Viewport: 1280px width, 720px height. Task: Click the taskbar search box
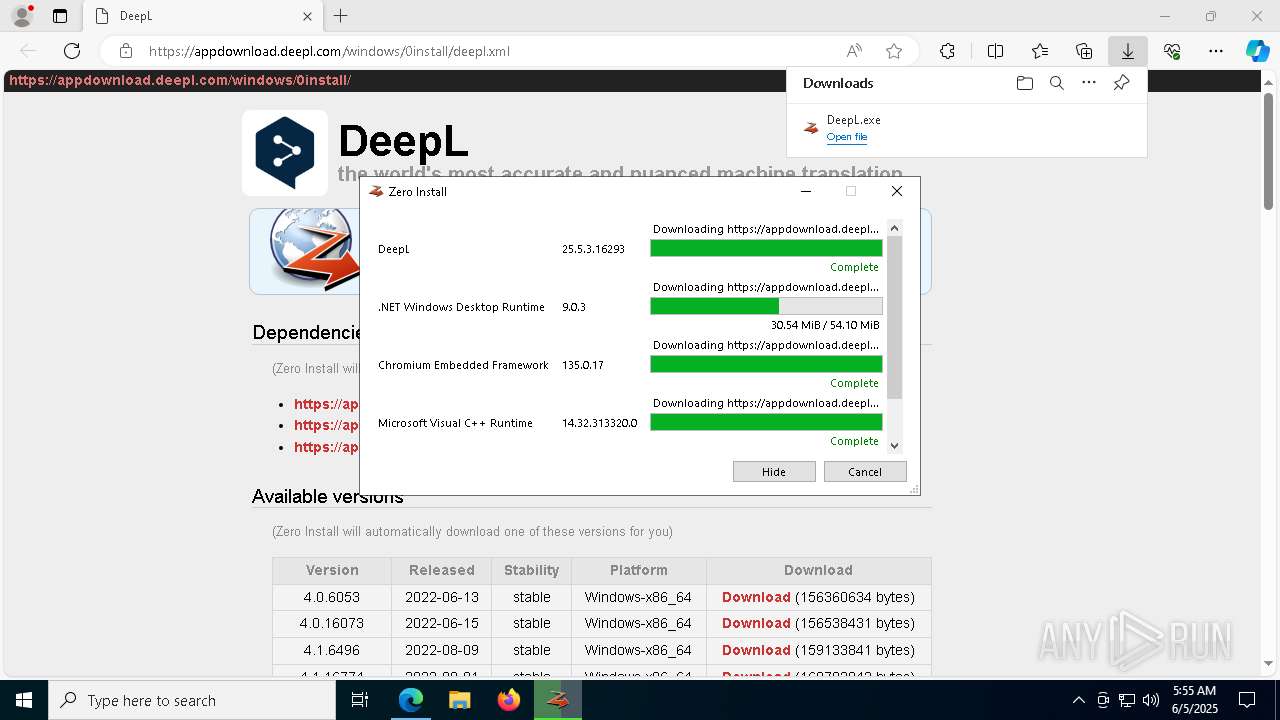point(192,700)
